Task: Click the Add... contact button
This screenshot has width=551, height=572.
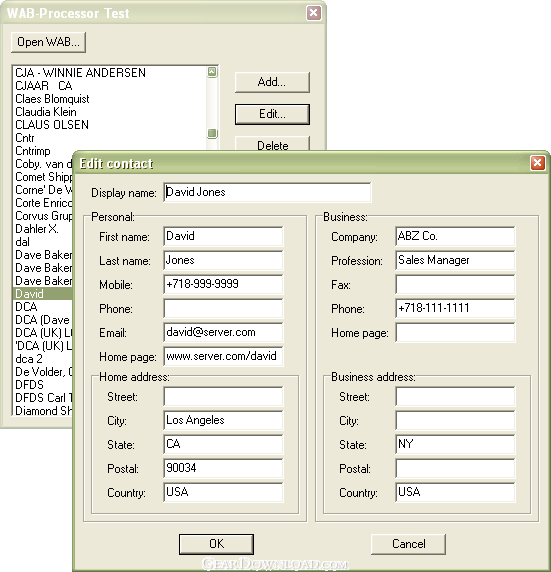Action: [x=272, y=82]
